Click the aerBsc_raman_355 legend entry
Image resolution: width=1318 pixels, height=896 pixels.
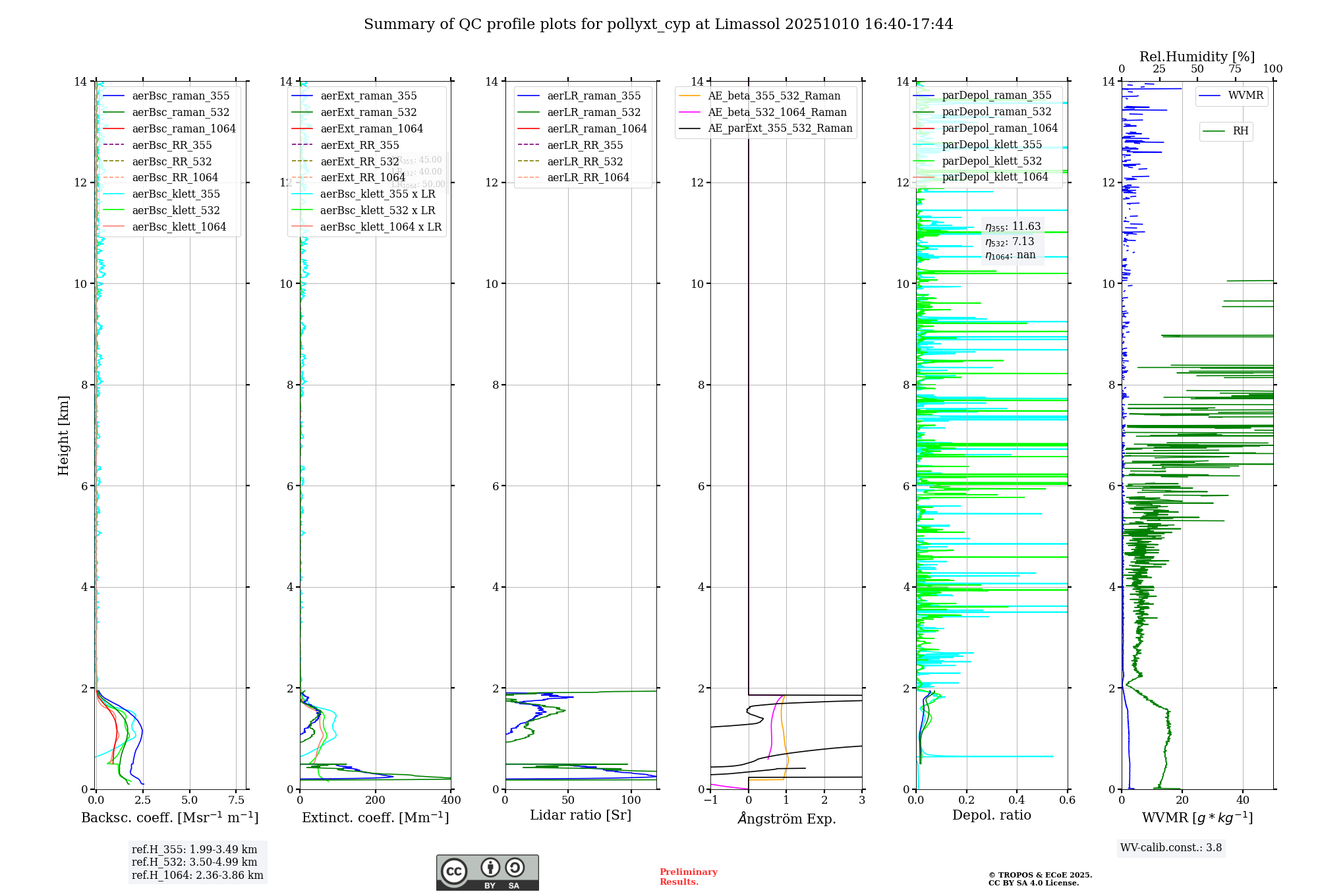(x=180, y=96)
